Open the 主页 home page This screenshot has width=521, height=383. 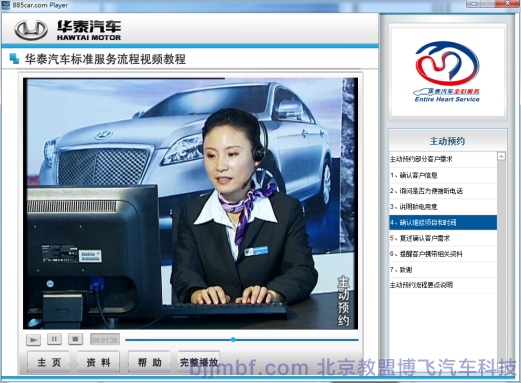coord(49,362)
